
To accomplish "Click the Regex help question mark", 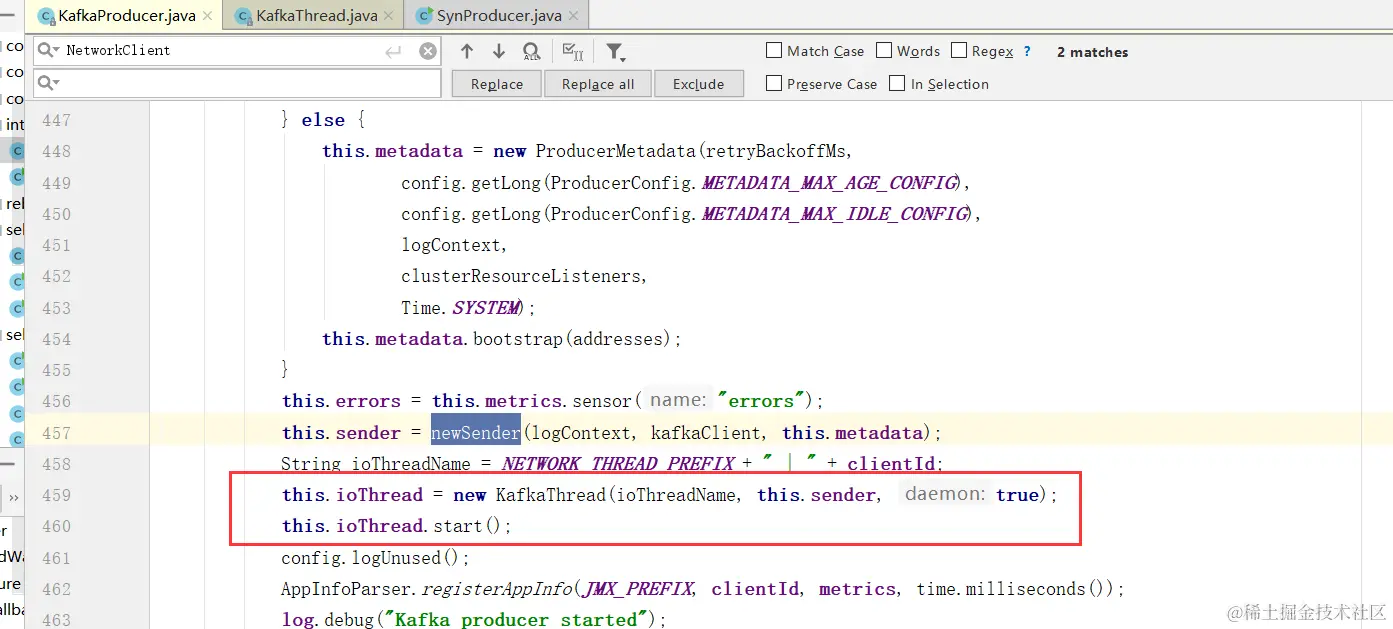I will coord(1027,51).
